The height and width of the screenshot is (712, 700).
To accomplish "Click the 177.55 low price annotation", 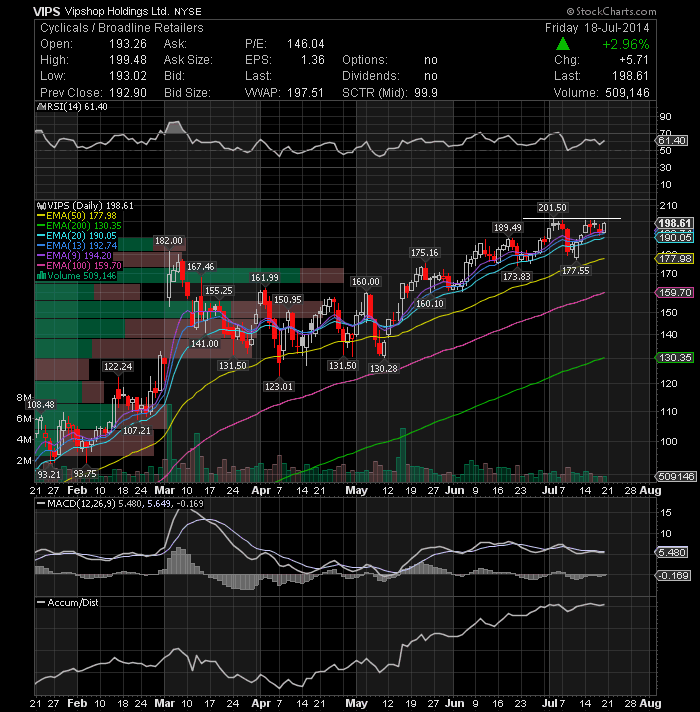I will [576, 271].
